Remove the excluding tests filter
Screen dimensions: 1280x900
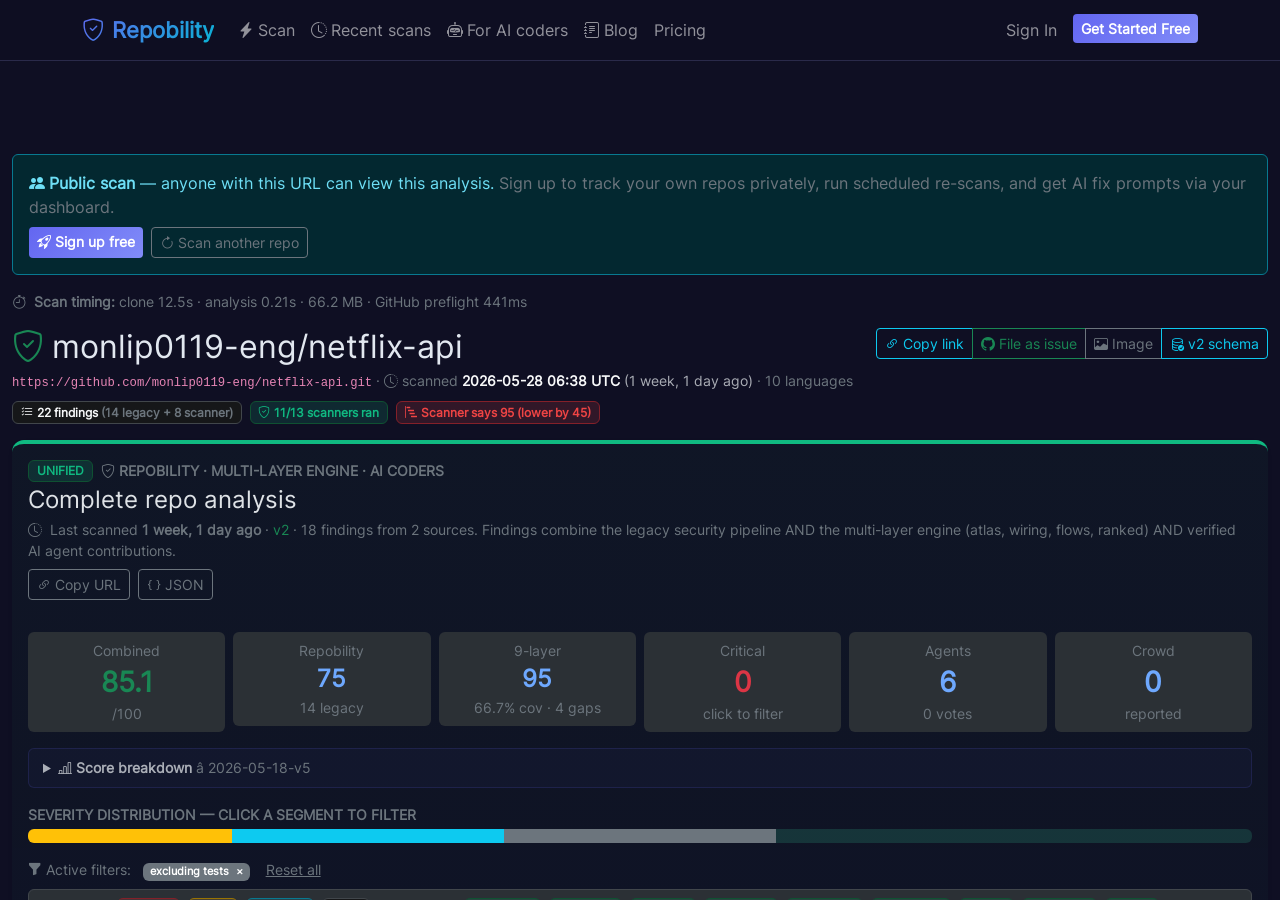[x=240, y=872]
